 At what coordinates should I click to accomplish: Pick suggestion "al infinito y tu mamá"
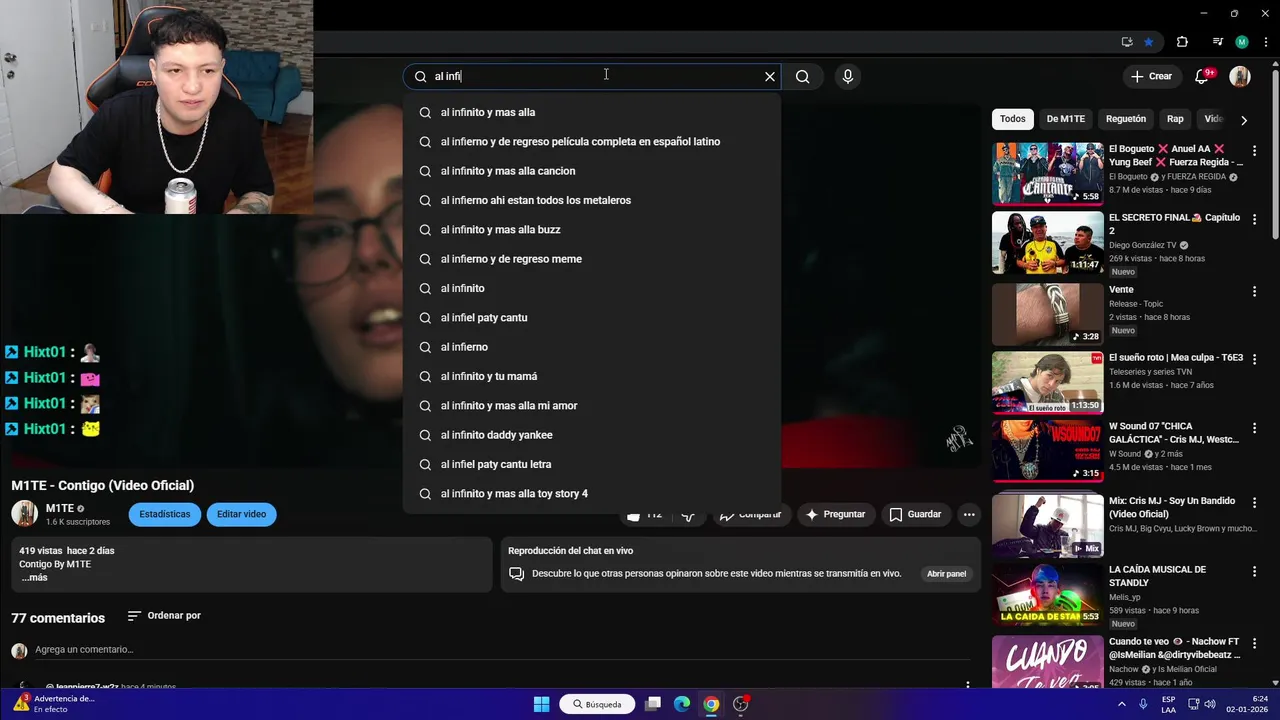click(592, 376)
